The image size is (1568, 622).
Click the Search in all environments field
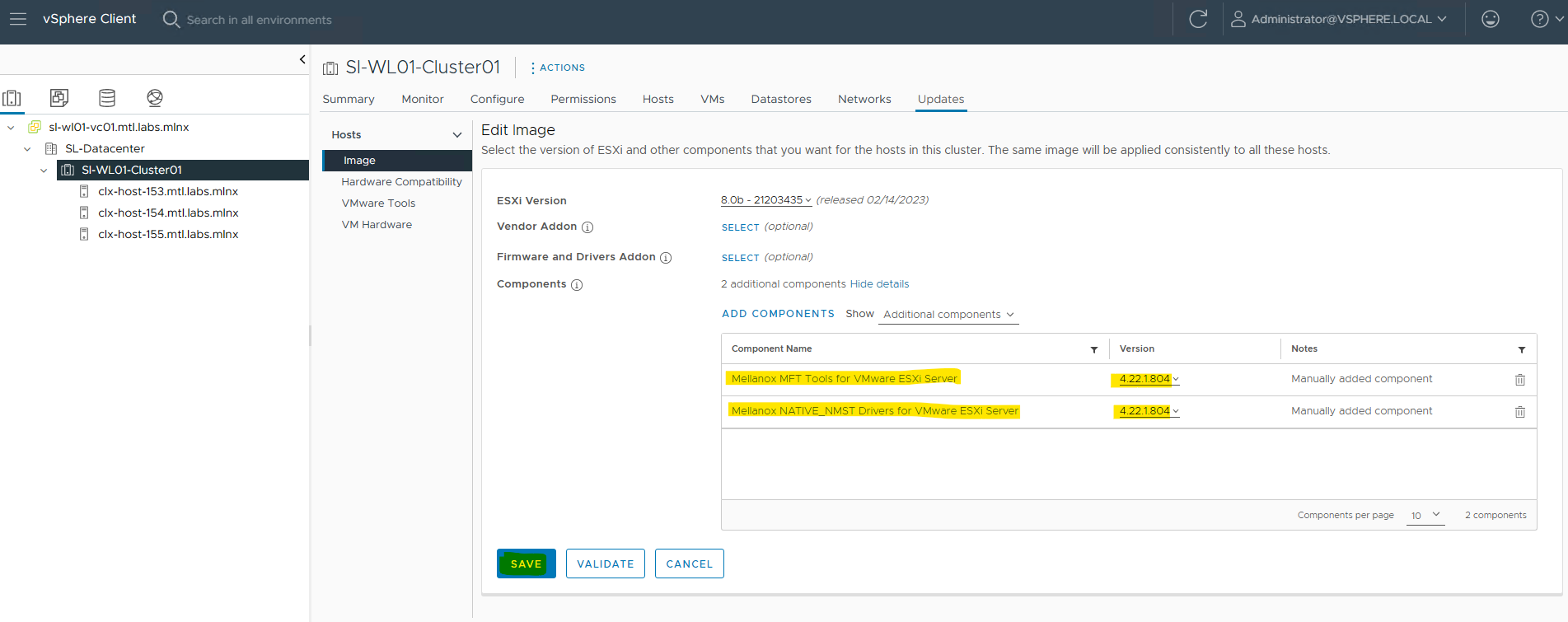(x=259, y=20)
